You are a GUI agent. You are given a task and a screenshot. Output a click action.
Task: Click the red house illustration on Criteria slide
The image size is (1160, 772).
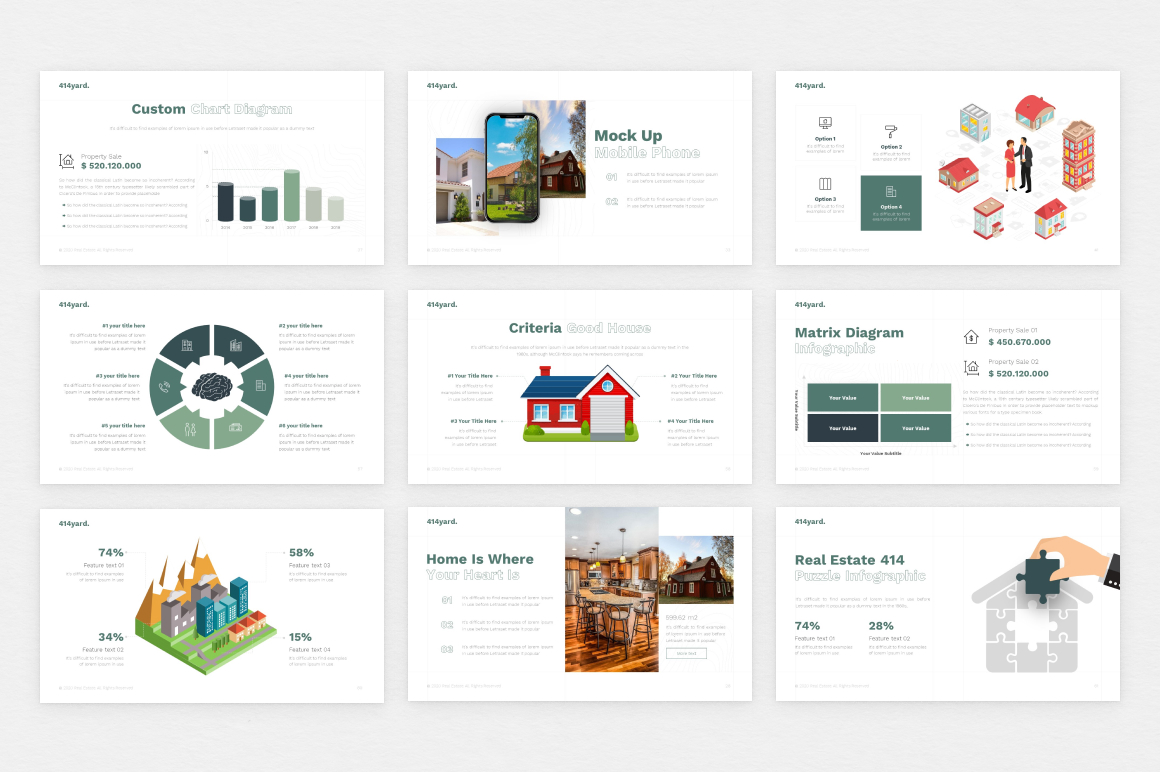point(579,404)
